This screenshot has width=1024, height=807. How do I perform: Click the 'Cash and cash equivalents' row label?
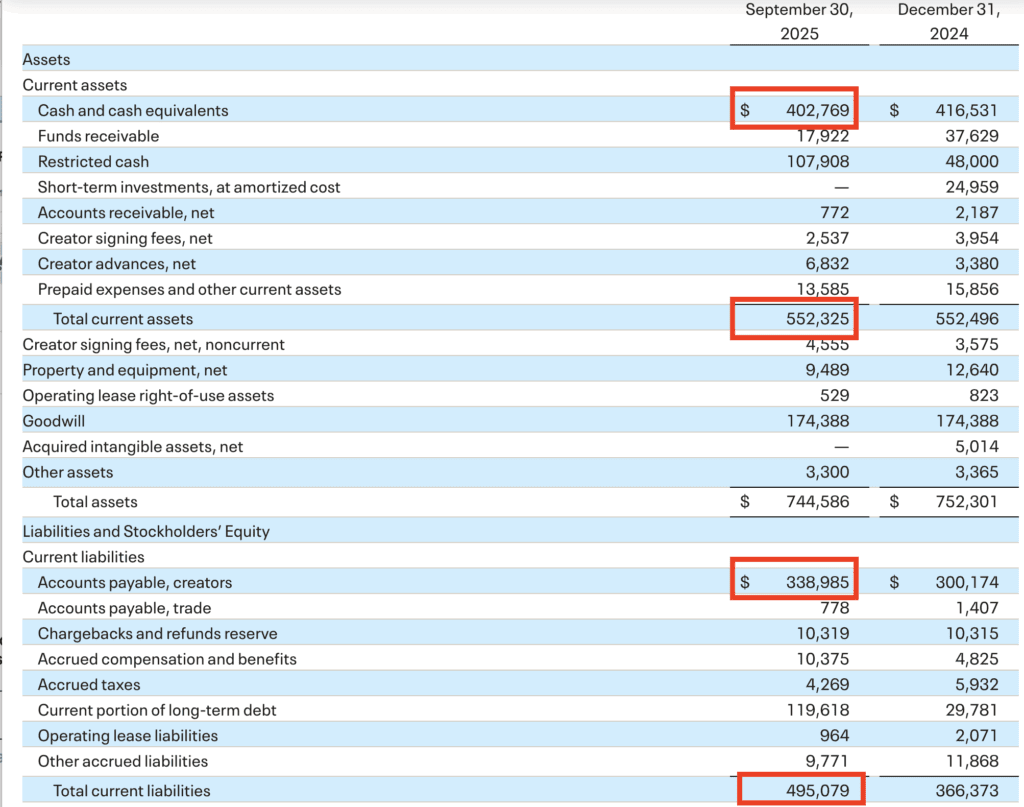(x=133, y=110)
